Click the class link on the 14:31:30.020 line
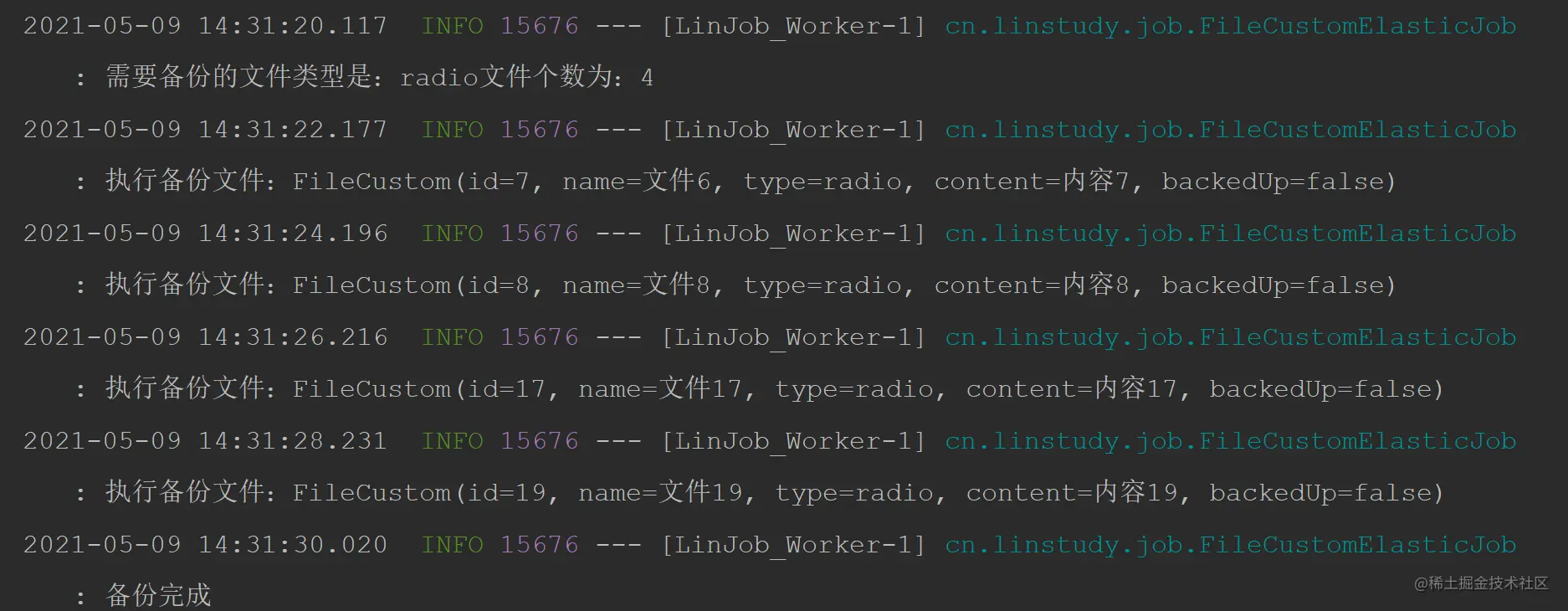This screenshot has width=1568, height=611. (1230, 546)
